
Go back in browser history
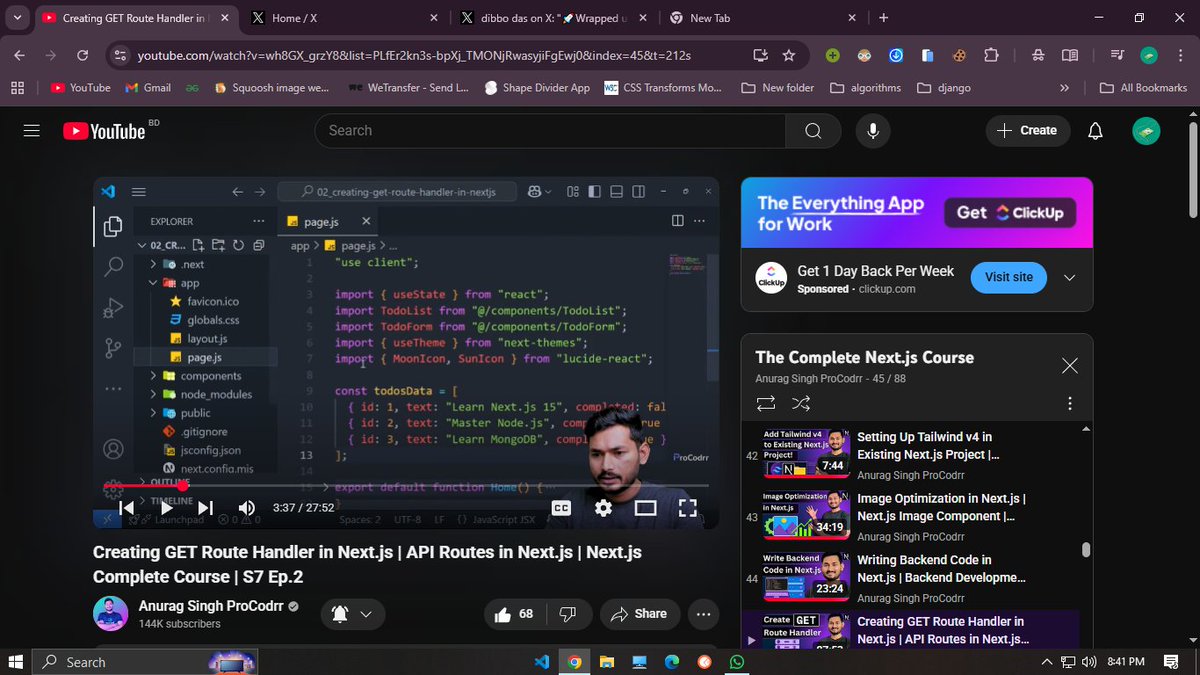coord(20,56)
